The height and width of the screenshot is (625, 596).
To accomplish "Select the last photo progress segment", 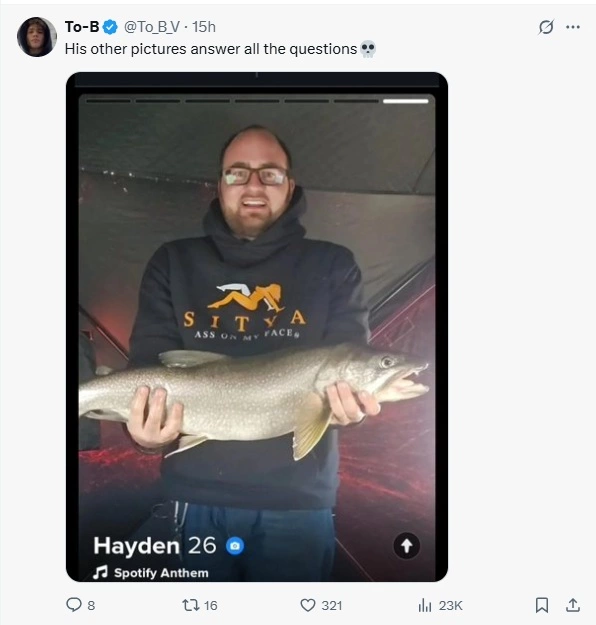I will [x=405, y=101].
